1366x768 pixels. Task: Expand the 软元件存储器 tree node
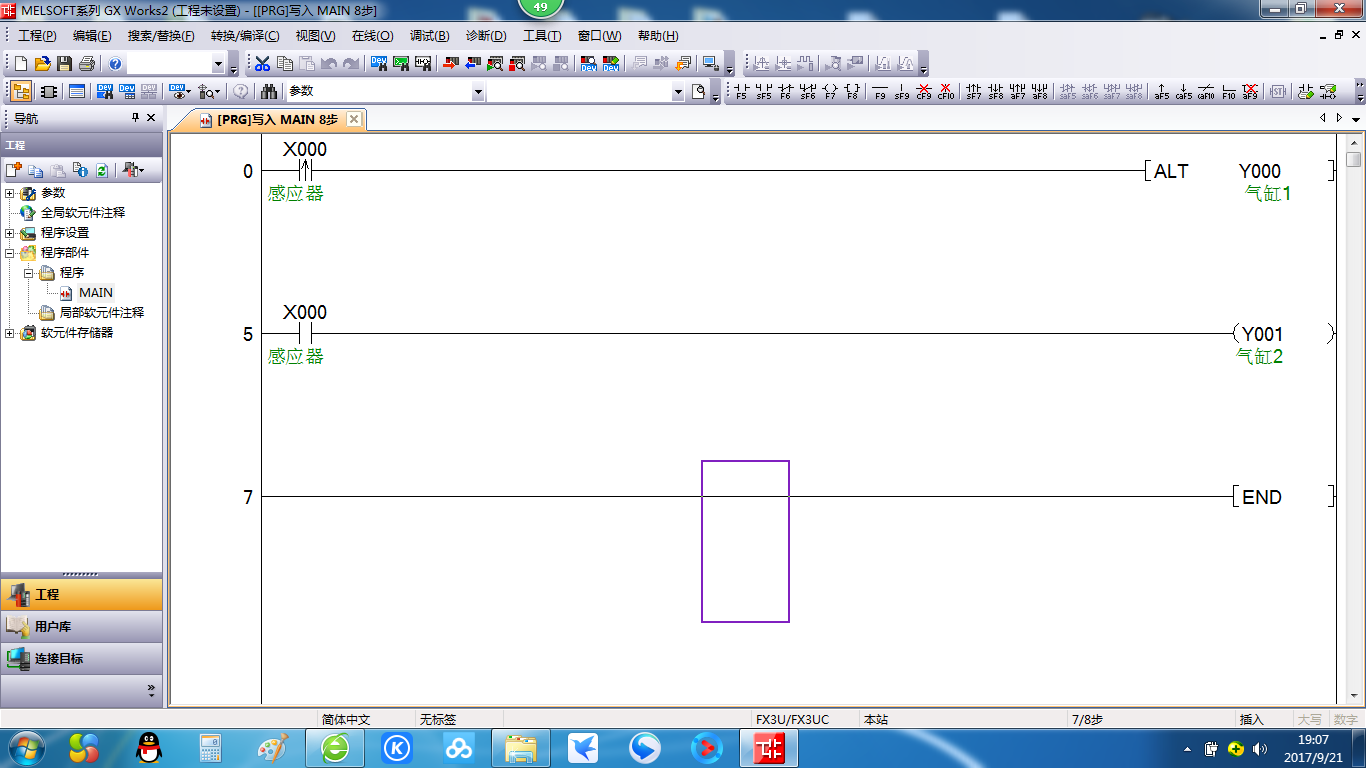coord(10,333)
